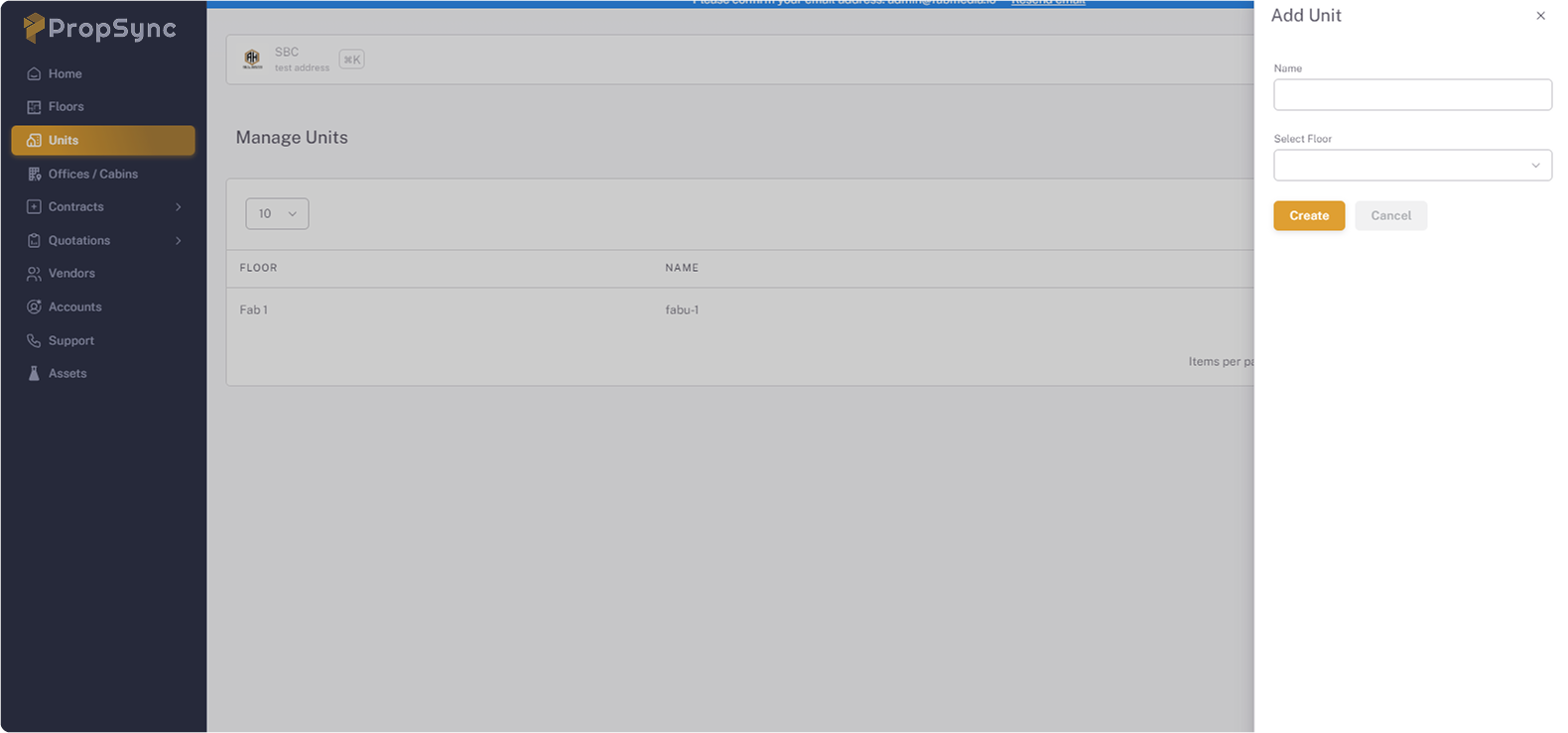Expand the Quotations submenu chevron
Viewport: 1568px width, 733px height.
[179, 241]
